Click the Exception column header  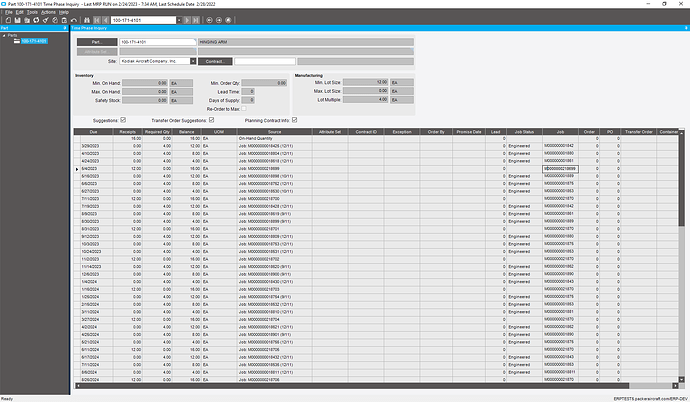point(402,132)
